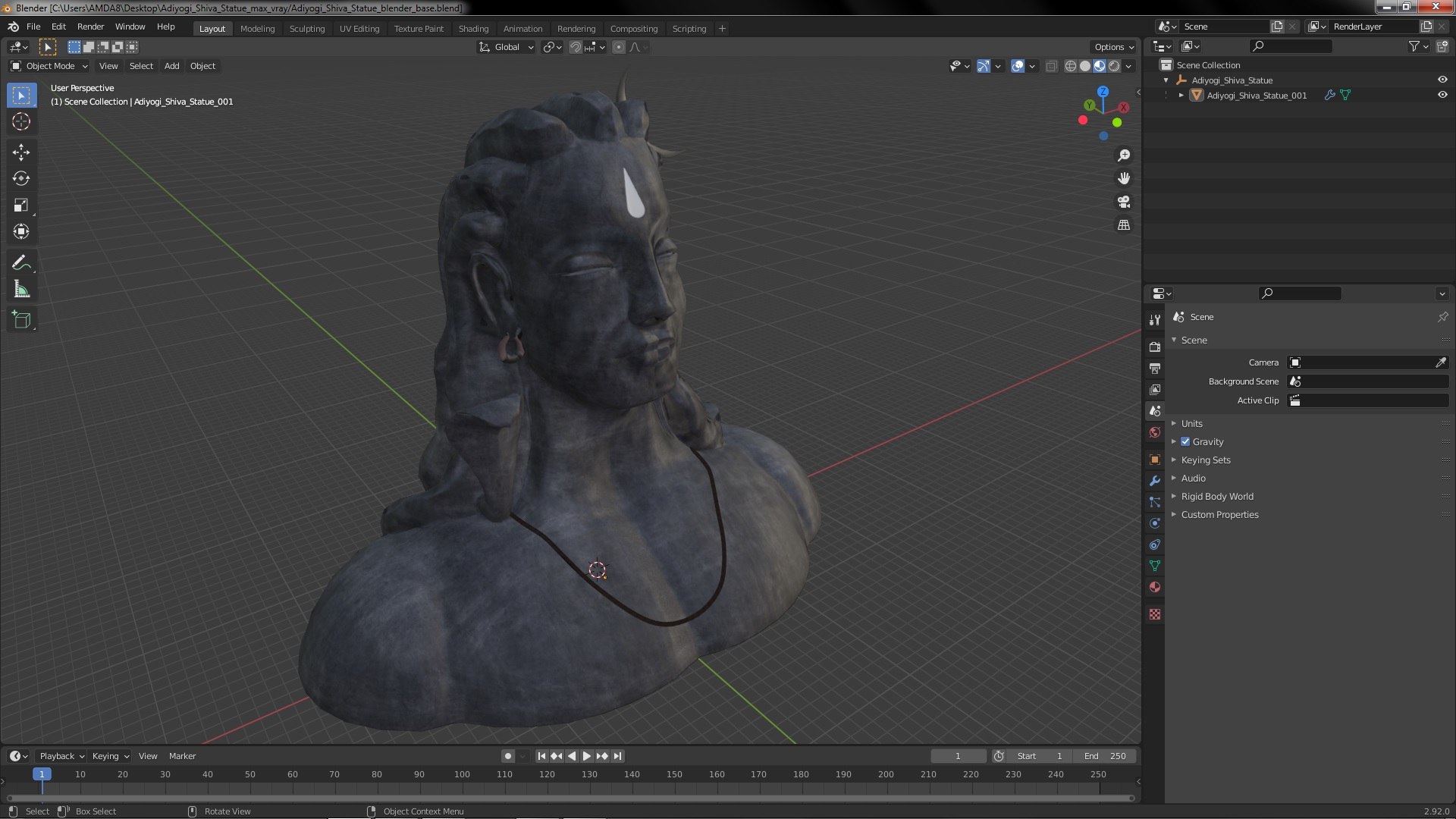Switch to rendered viewport shading
1456x819 pixels.
point(1114,67)
